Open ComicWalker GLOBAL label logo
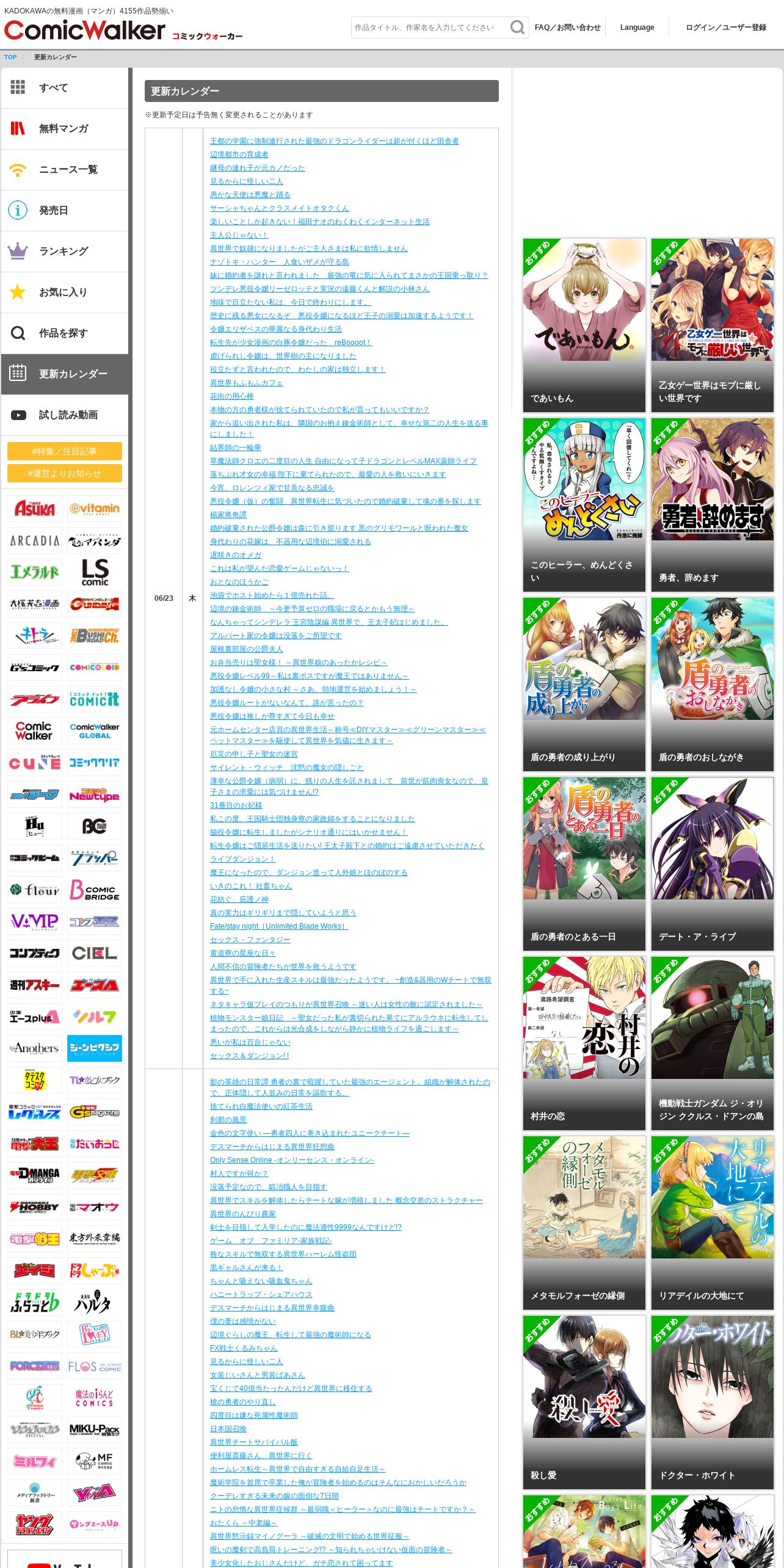Viewport: 784px width, 1568px height. (x=95, y=731)
